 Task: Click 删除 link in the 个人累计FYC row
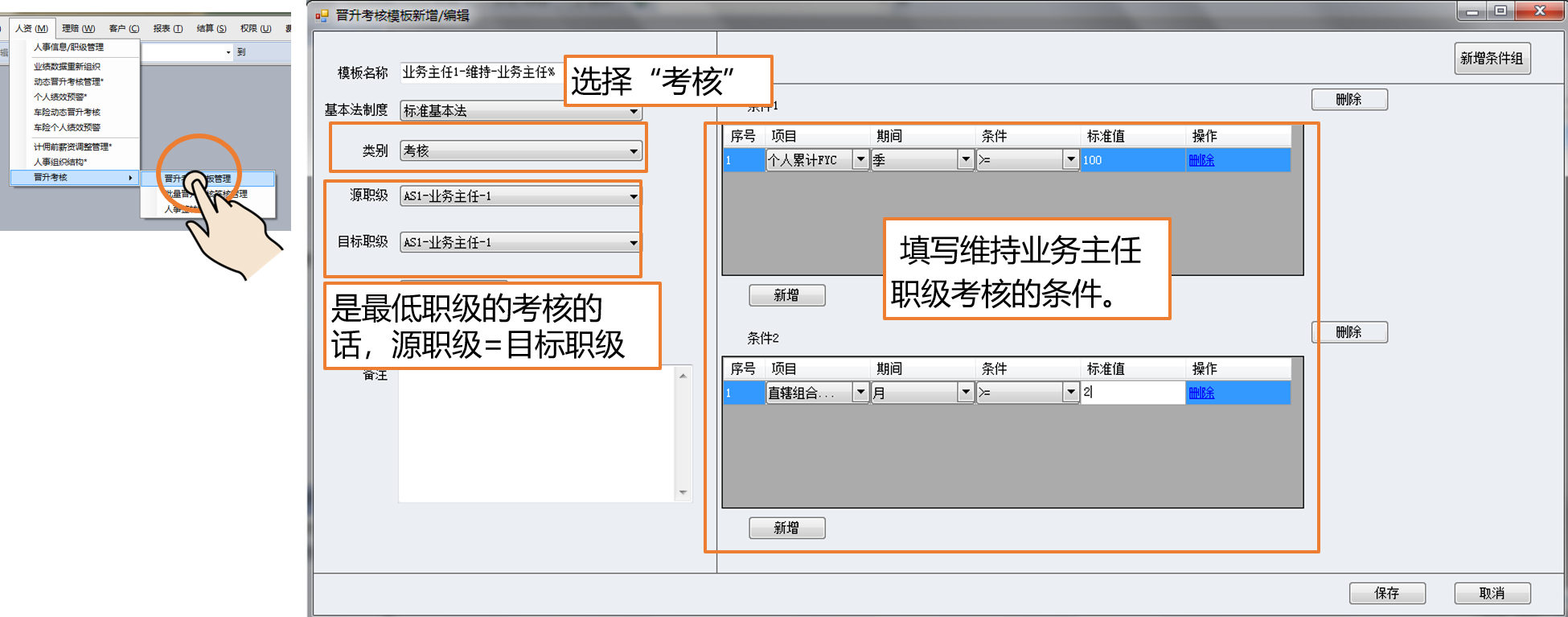[x=1201, y=160]
